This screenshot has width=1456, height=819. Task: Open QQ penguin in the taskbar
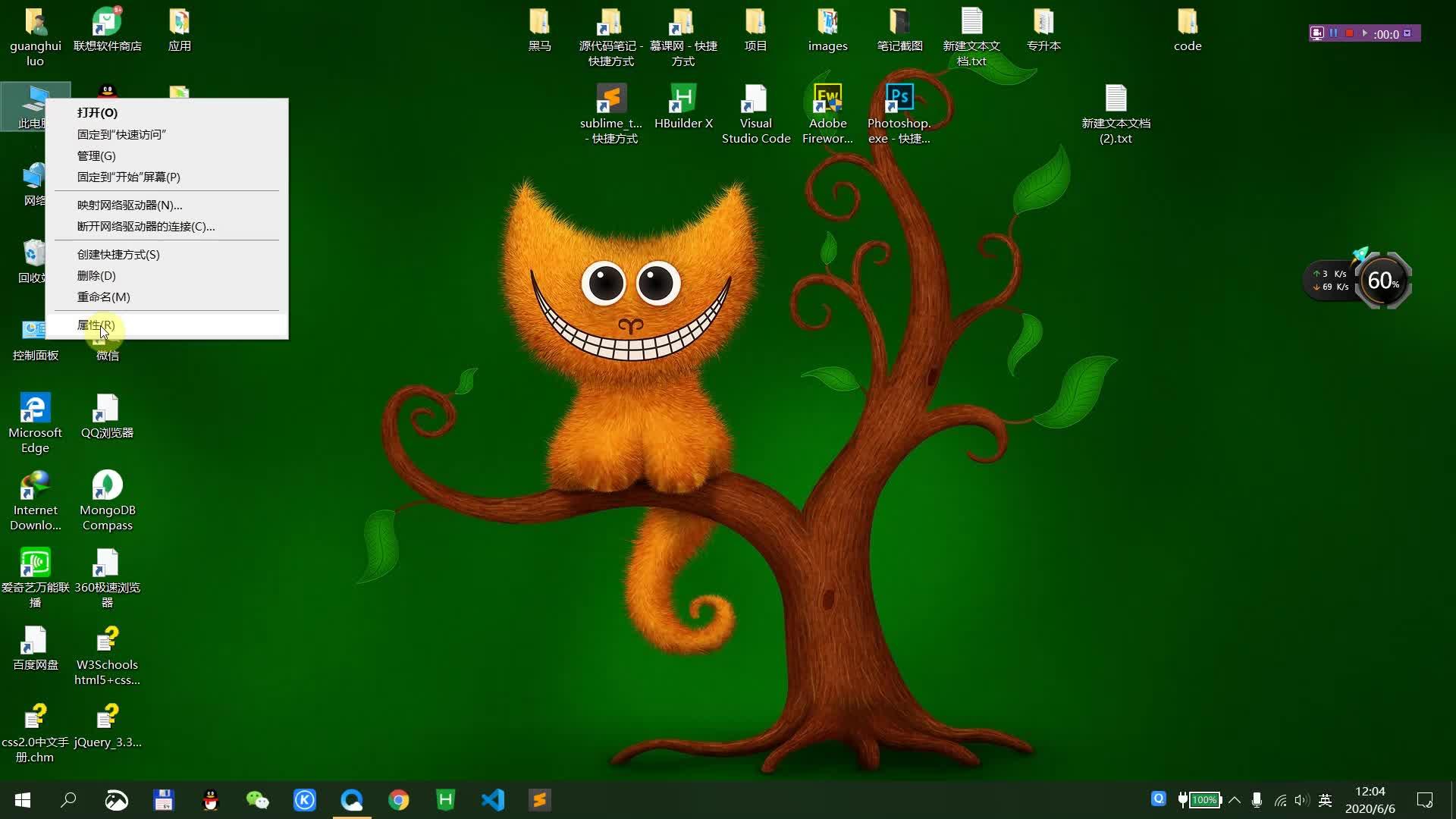pyautogui.click(x=210, y=800)
